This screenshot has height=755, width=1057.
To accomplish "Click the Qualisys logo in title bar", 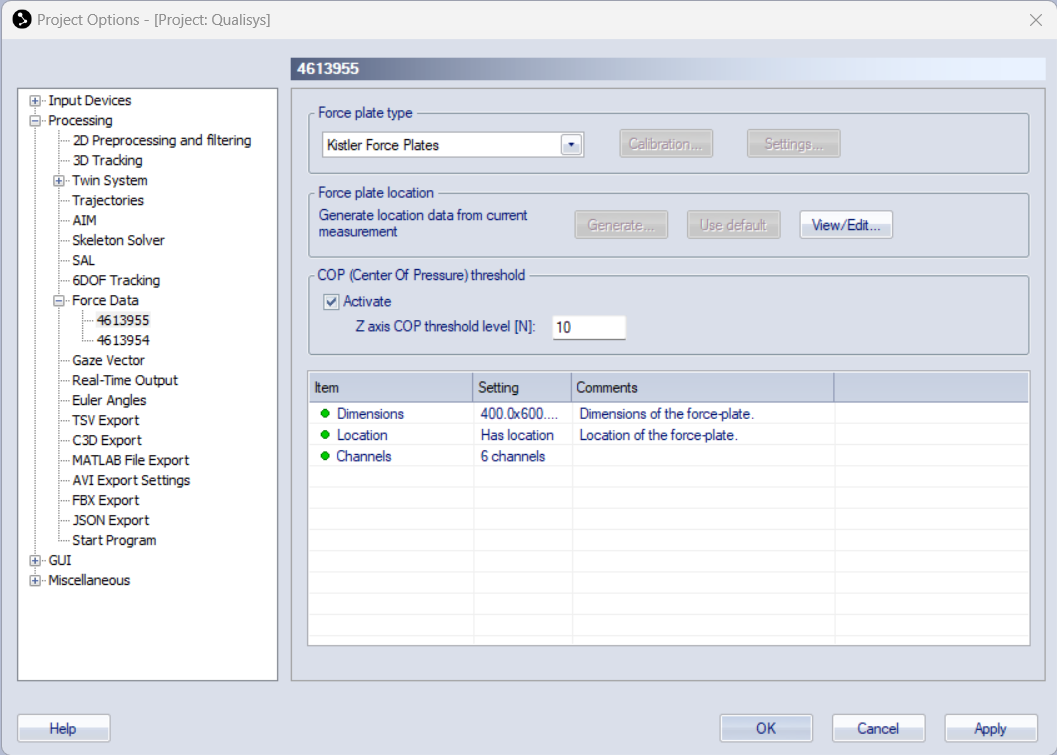I will [x=21, y=19].
